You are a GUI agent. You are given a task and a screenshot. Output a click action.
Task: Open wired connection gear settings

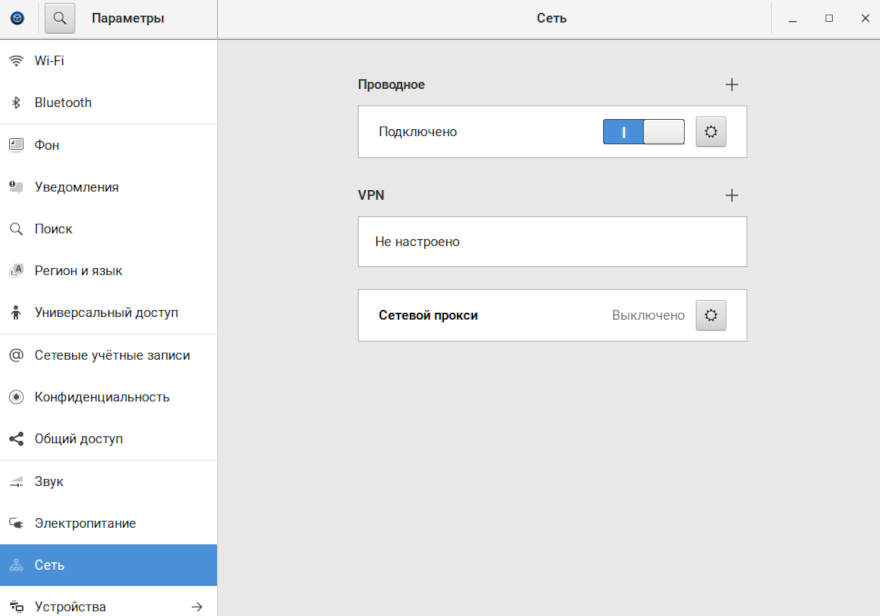point(711,132)
